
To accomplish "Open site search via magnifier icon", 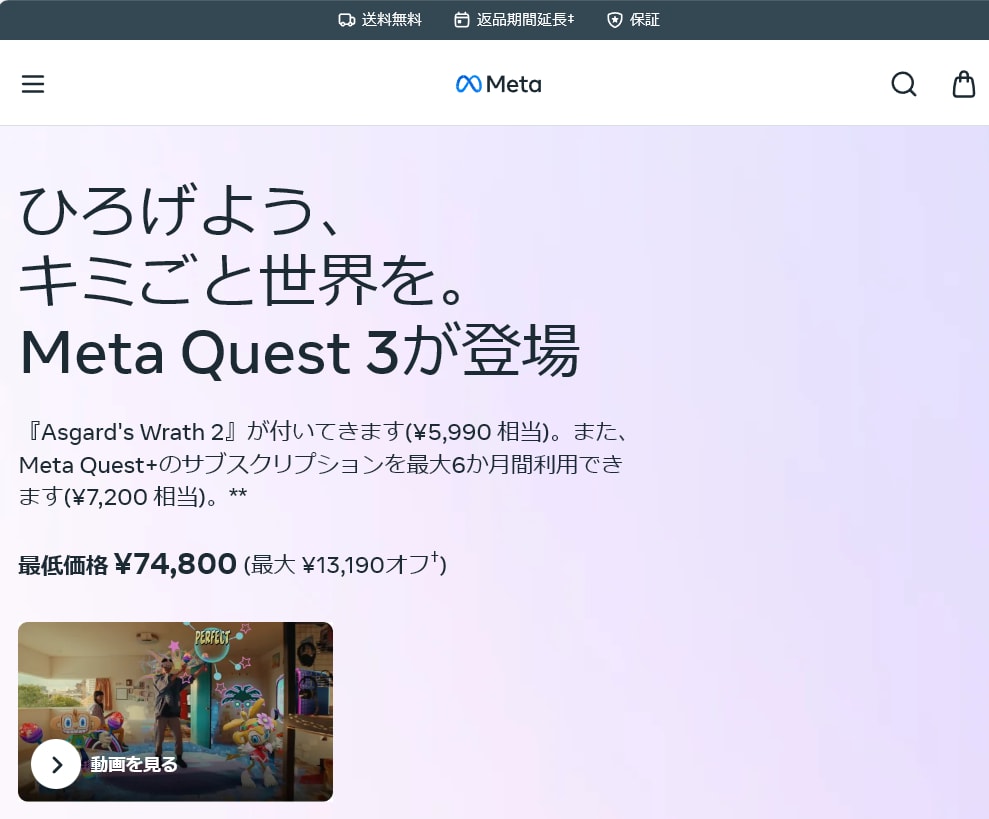I will click(903, 84).
